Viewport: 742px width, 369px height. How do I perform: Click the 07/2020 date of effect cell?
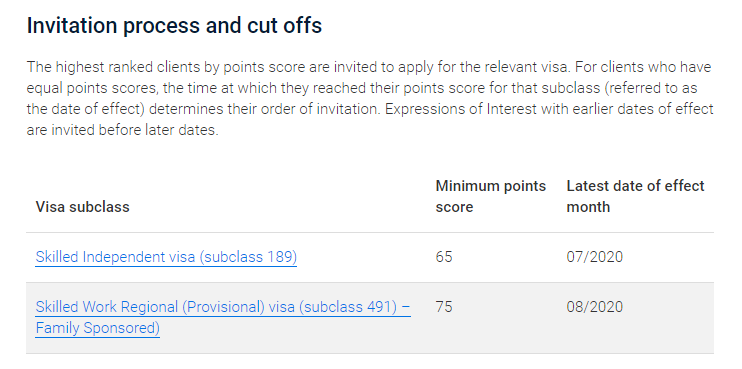(x=594, y=257)
